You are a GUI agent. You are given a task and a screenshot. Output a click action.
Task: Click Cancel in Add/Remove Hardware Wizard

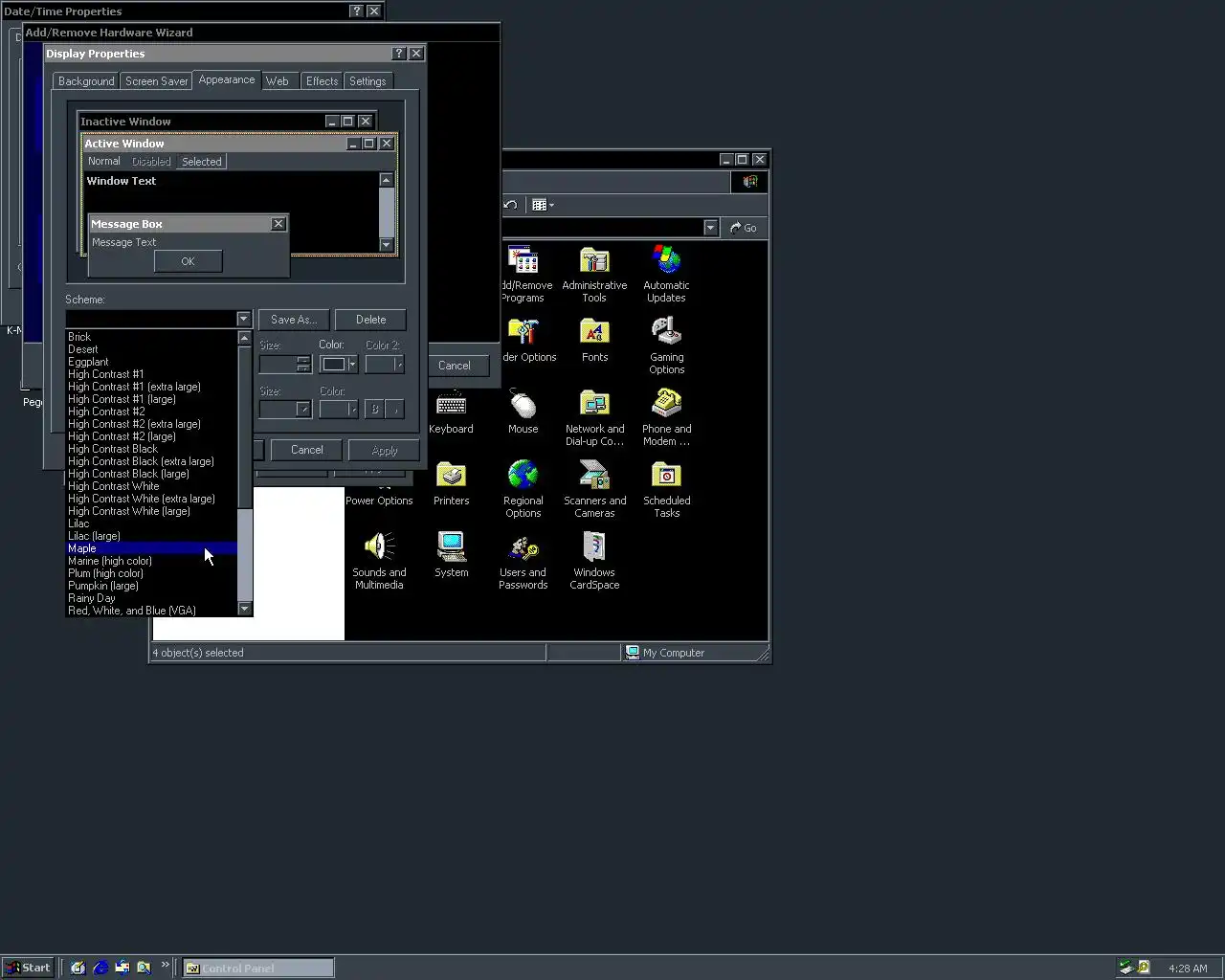point(454,366)
